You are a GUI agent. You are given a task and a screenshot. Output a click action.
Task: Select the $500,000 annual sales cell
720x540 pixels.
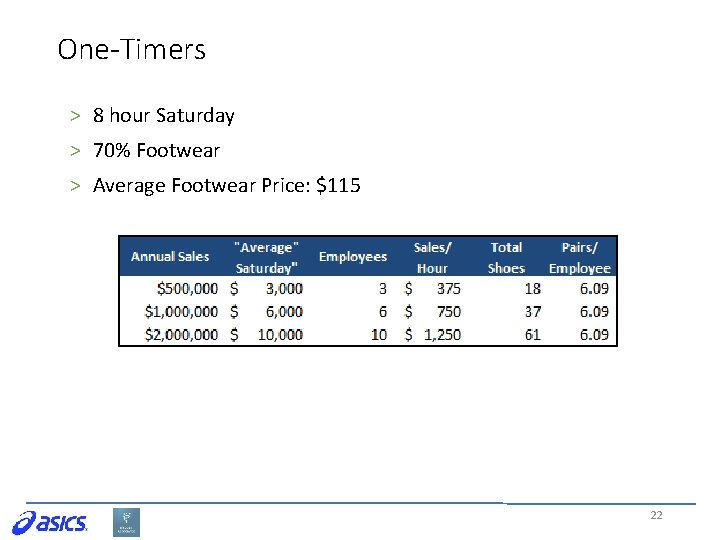point(187,288)
